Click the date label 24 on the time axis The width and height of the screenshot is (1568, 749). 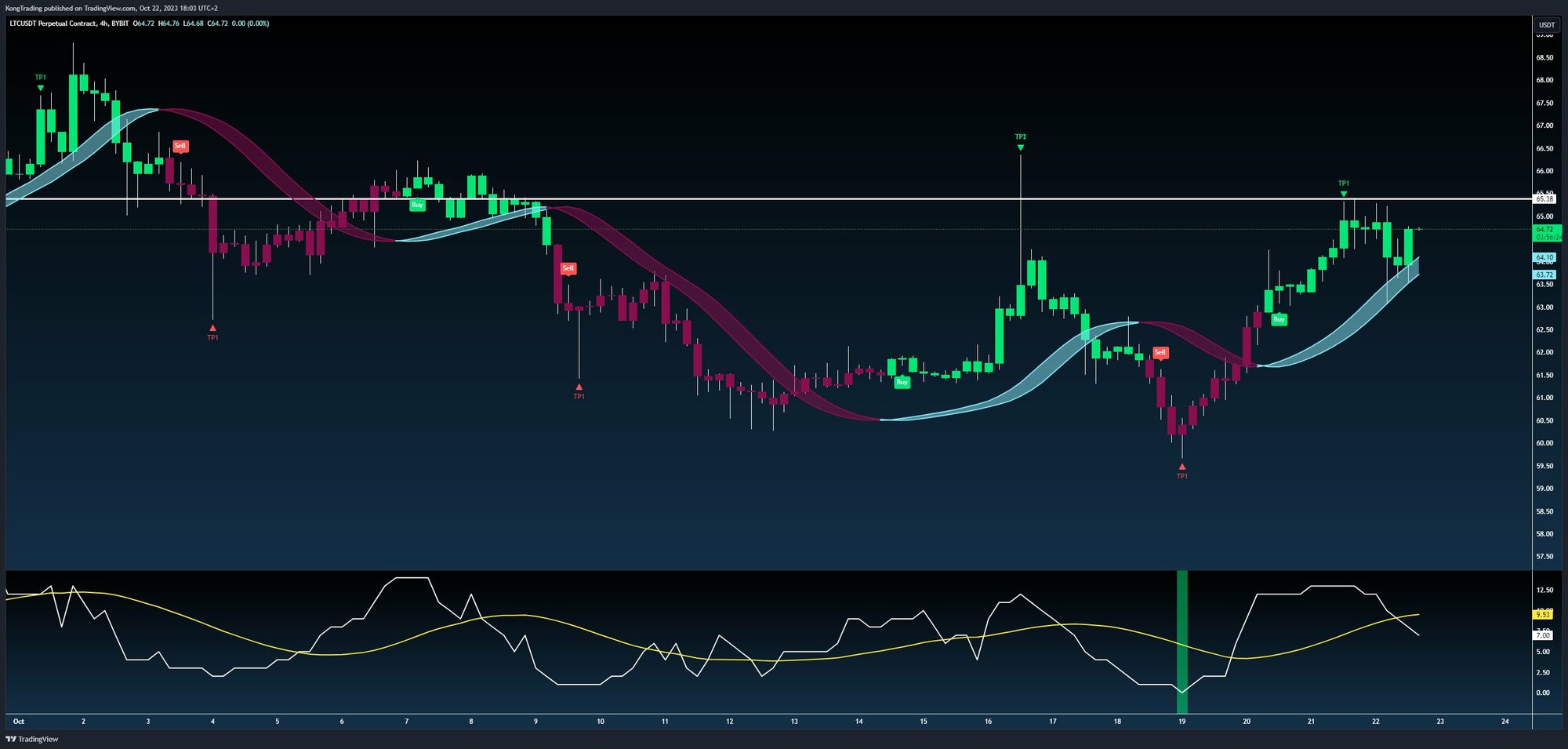click(1505, 722)
